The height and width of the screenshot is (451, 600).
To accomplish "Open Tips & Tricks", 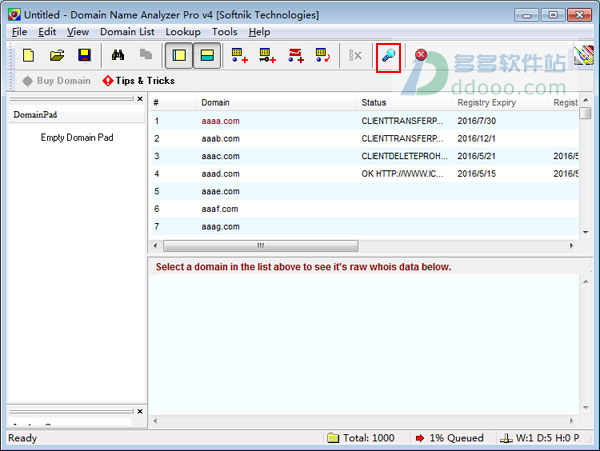I will pyautogui.click(x=139, y=81).
